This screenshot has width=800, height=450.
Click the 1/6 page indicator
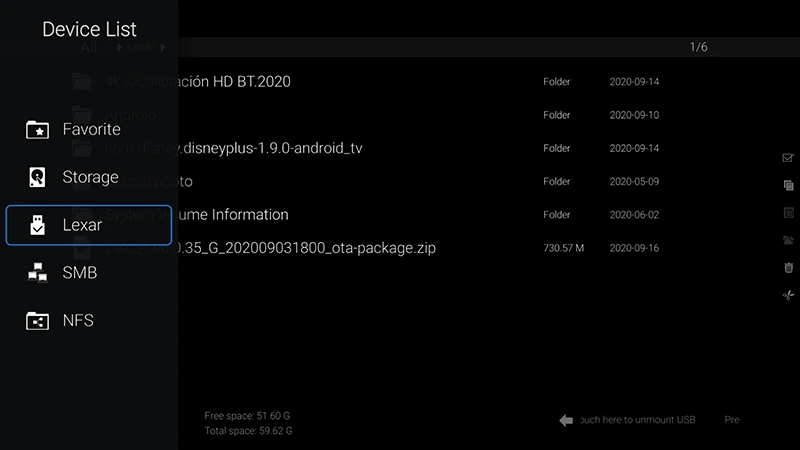click(698, 47)
